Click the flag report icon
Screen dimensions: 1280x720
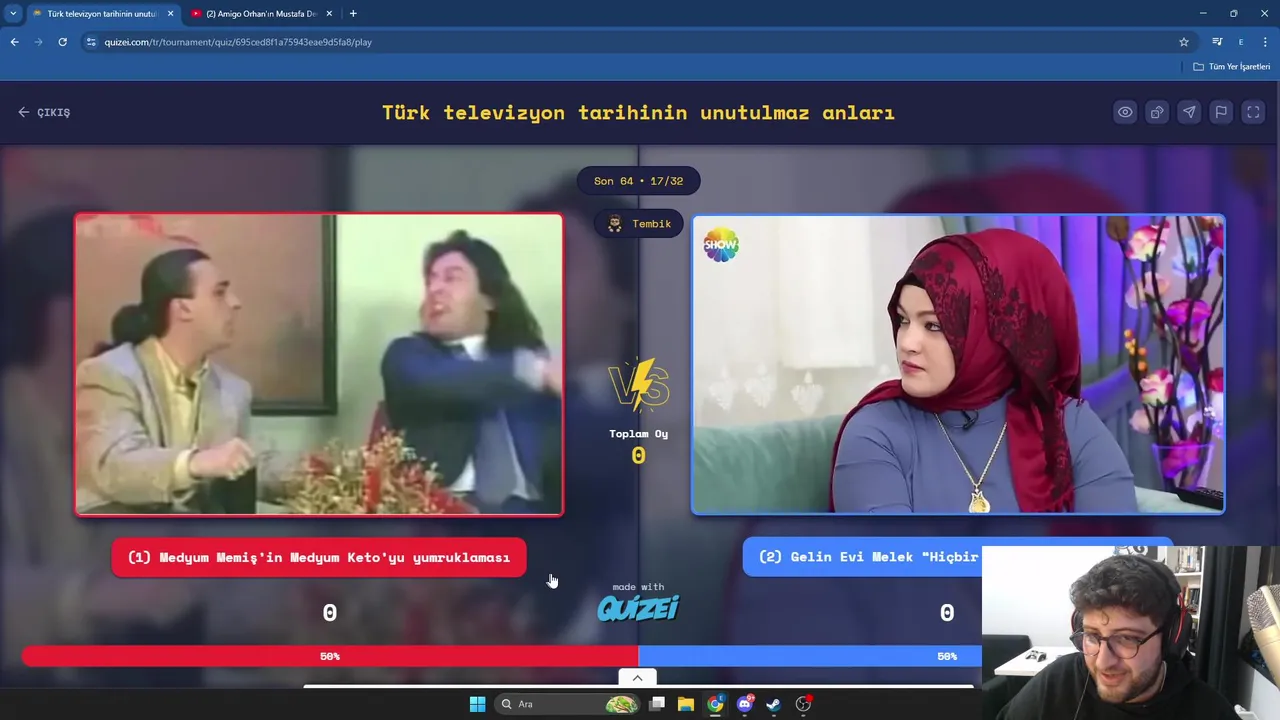pyautogui.click(x=1221, y=112)
